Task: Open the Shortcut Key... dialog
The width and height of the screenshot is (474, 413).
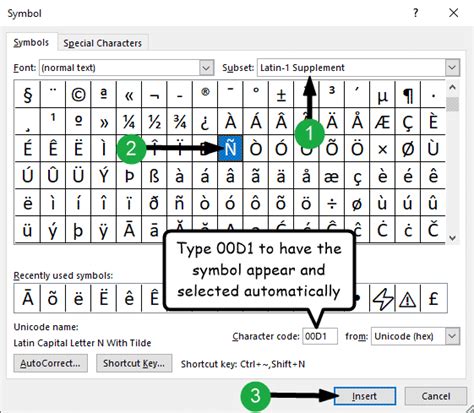Action: coord(134,363)
